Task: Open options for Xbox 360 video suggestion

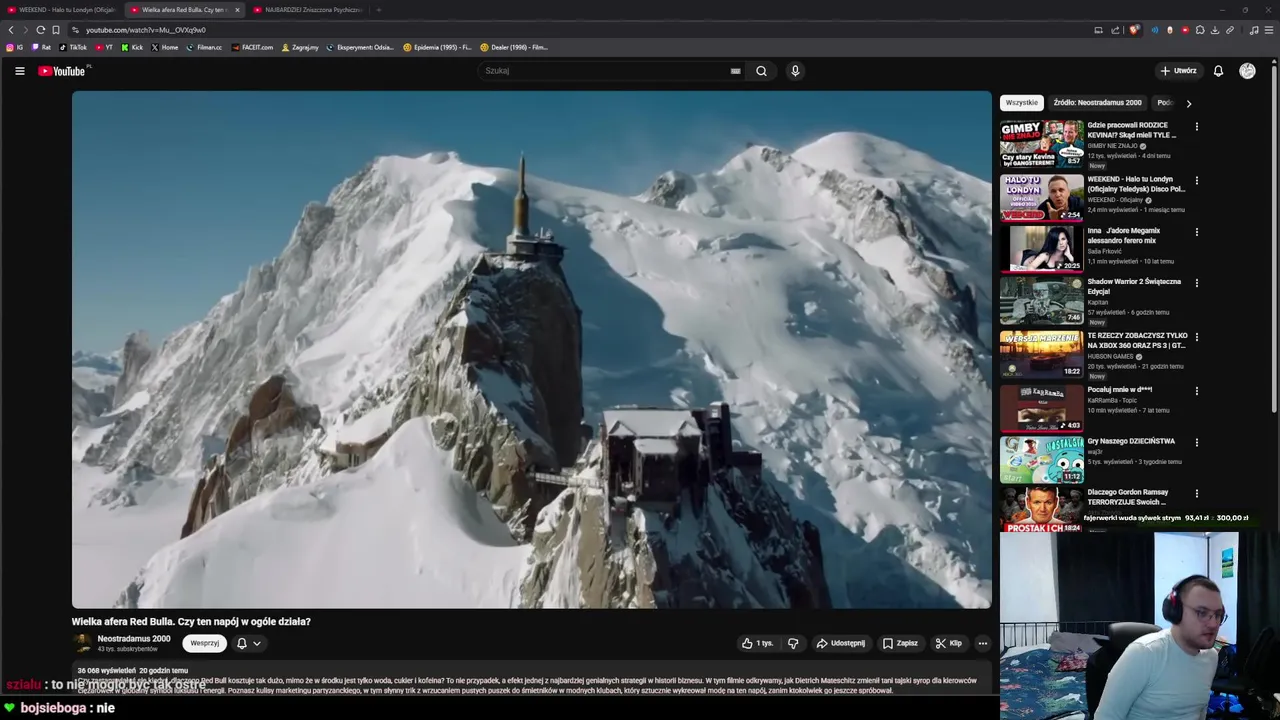Action: [x=1196, y=337]
